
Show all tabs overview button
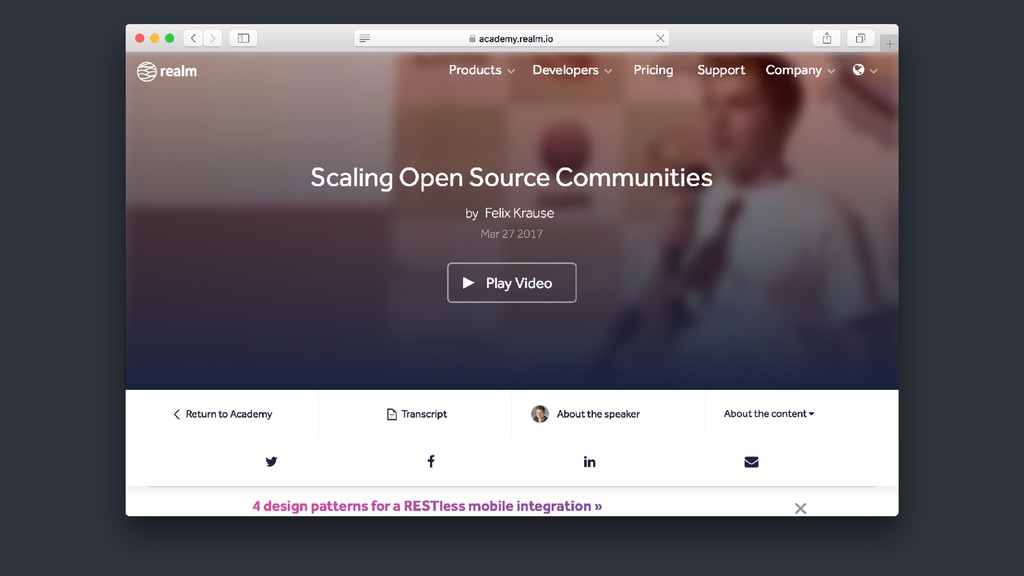860,39
